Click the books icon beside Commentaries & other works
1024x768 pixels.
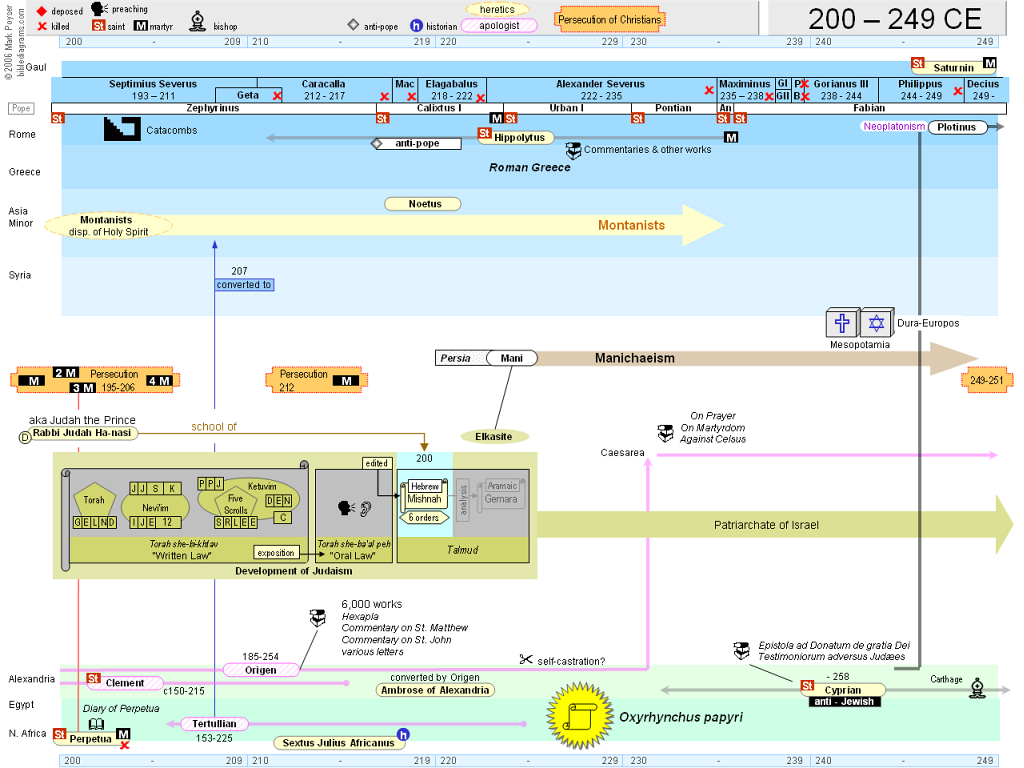point(573,150)
